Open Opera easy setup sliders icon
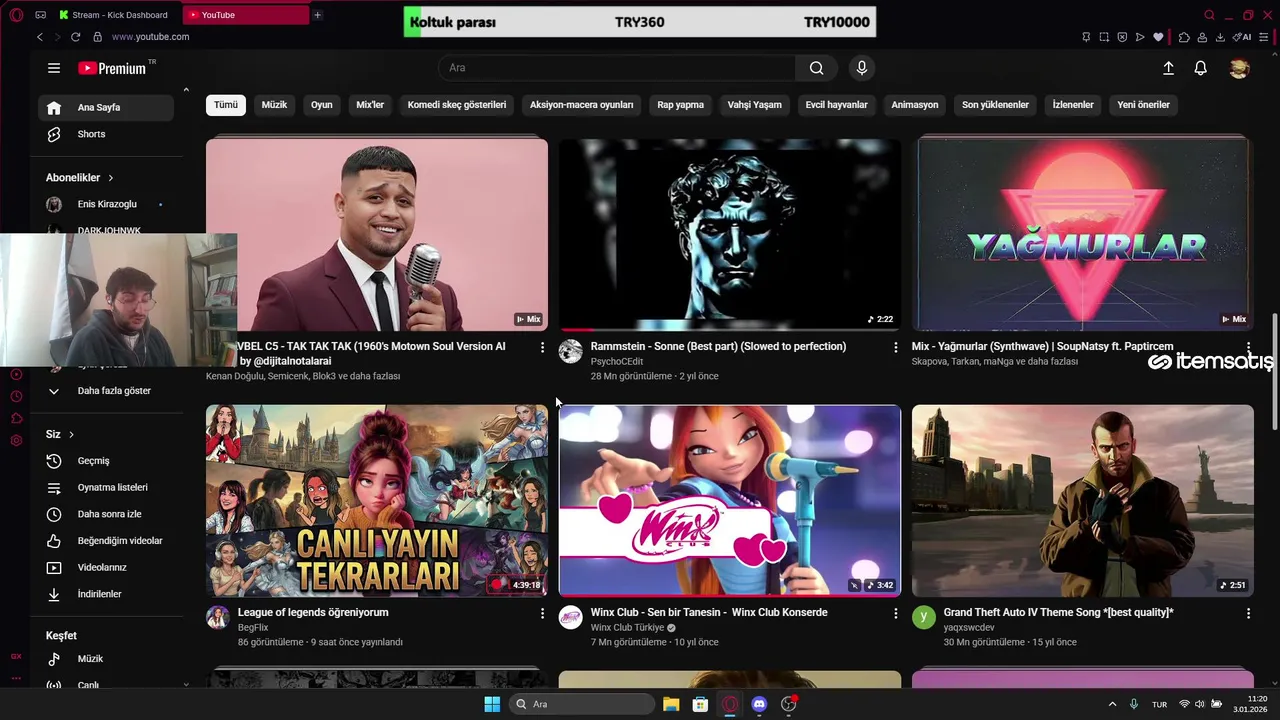Image resolution: width=1280 pixels, height=720 pixels. (1265, 37)
